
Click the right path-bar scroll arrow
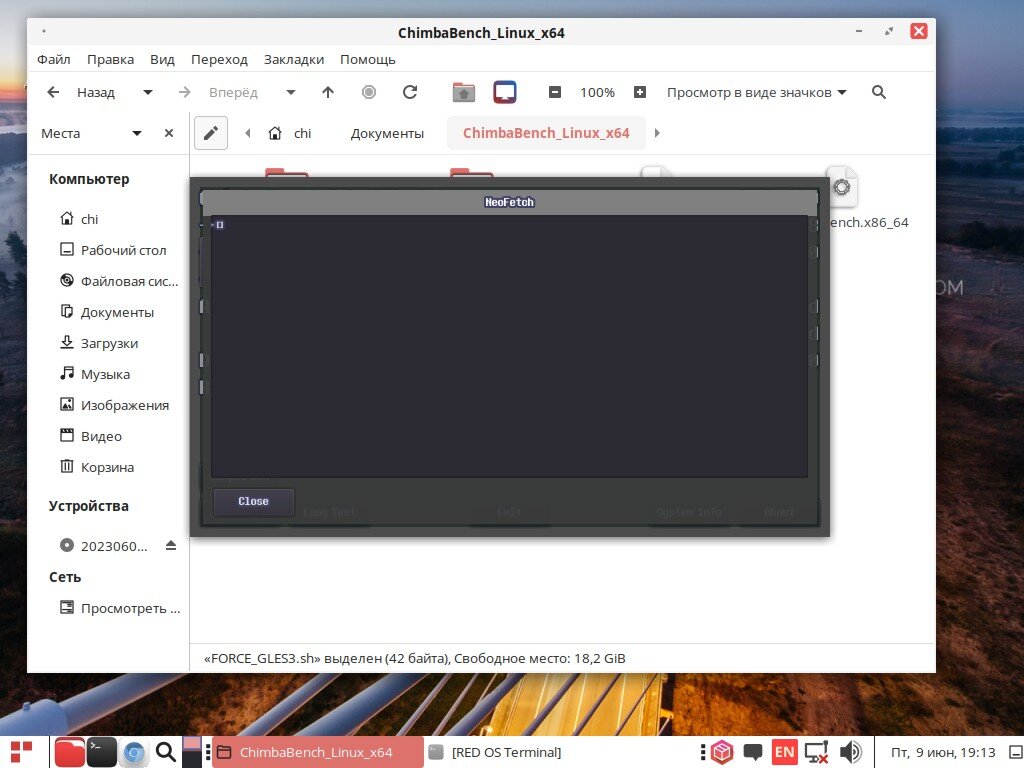tap(657, 133)
